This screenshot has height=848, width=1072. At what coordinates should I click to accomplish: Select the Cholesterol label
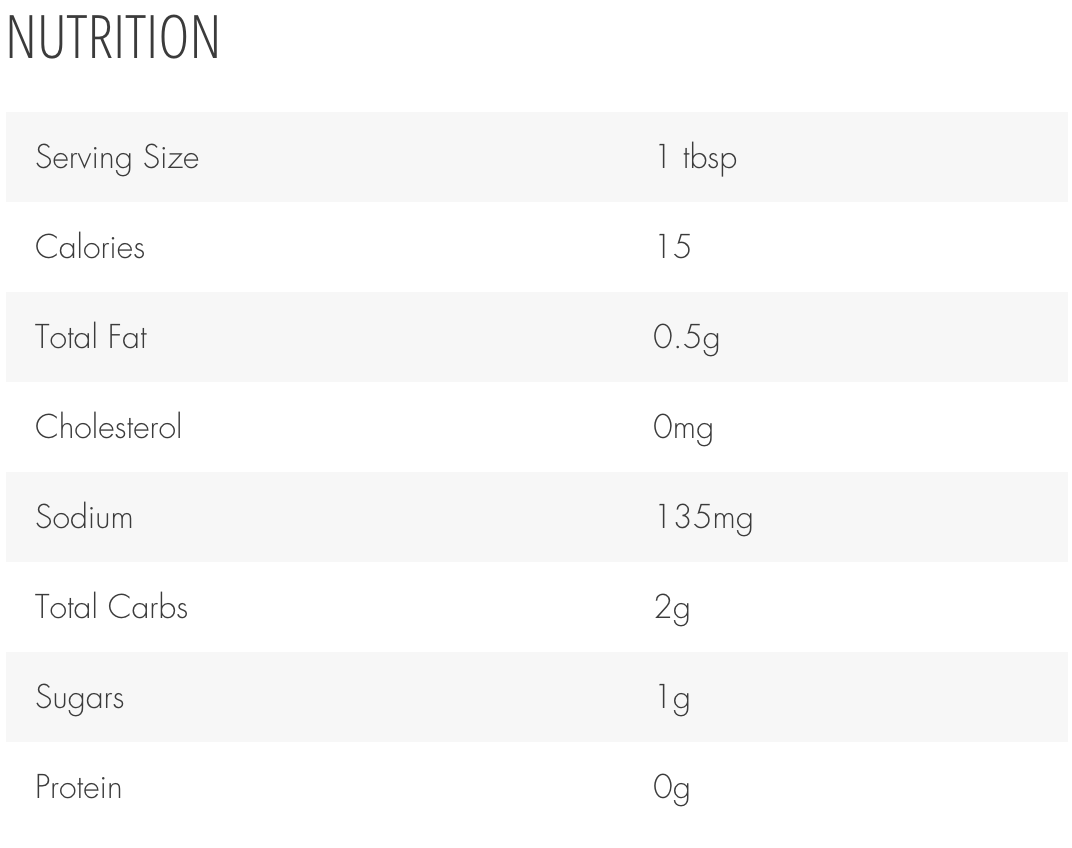[108, 427]
